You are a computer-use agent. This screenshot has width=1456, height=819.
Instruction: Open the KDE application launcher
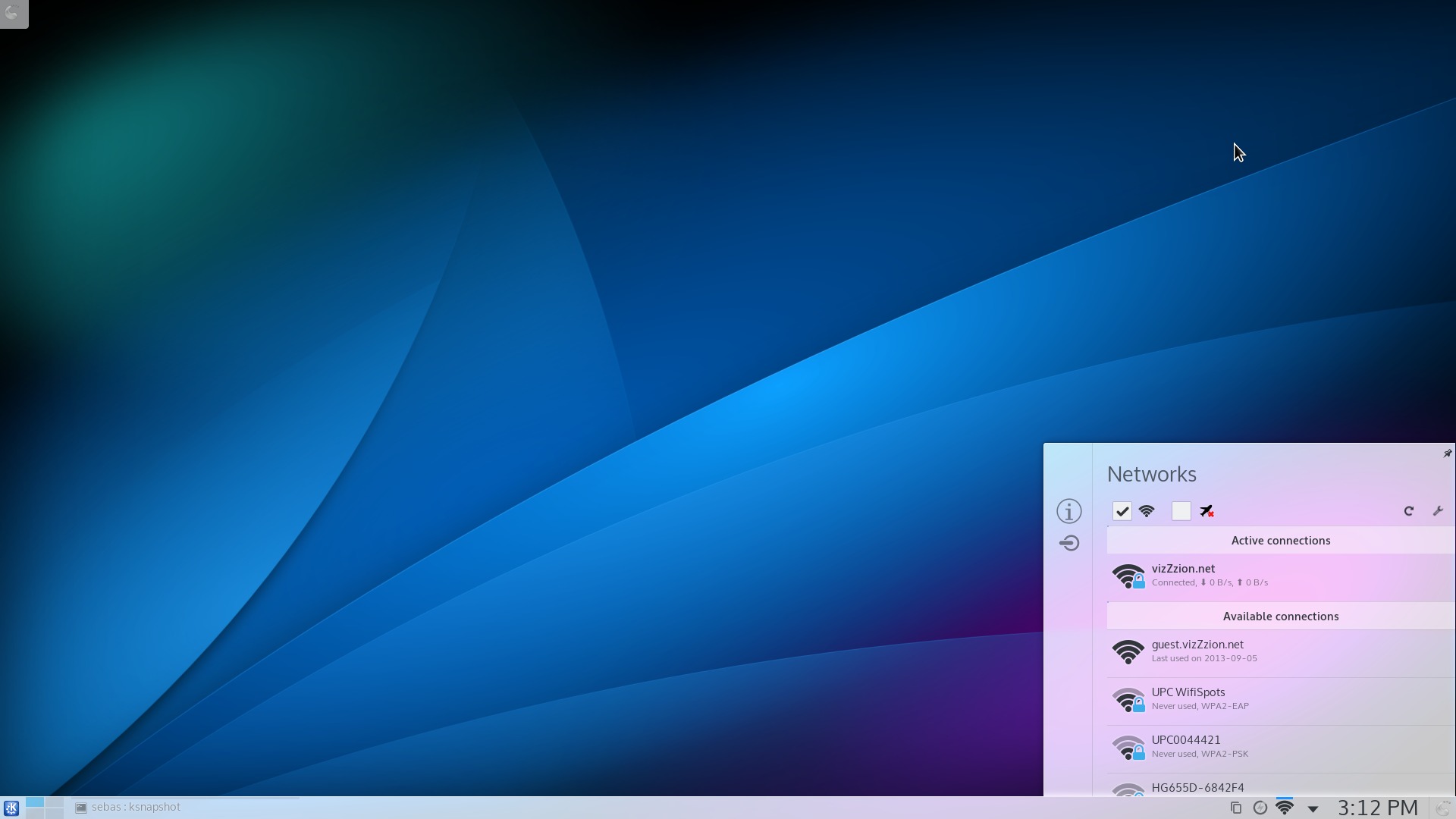click(x=12, y=807)
